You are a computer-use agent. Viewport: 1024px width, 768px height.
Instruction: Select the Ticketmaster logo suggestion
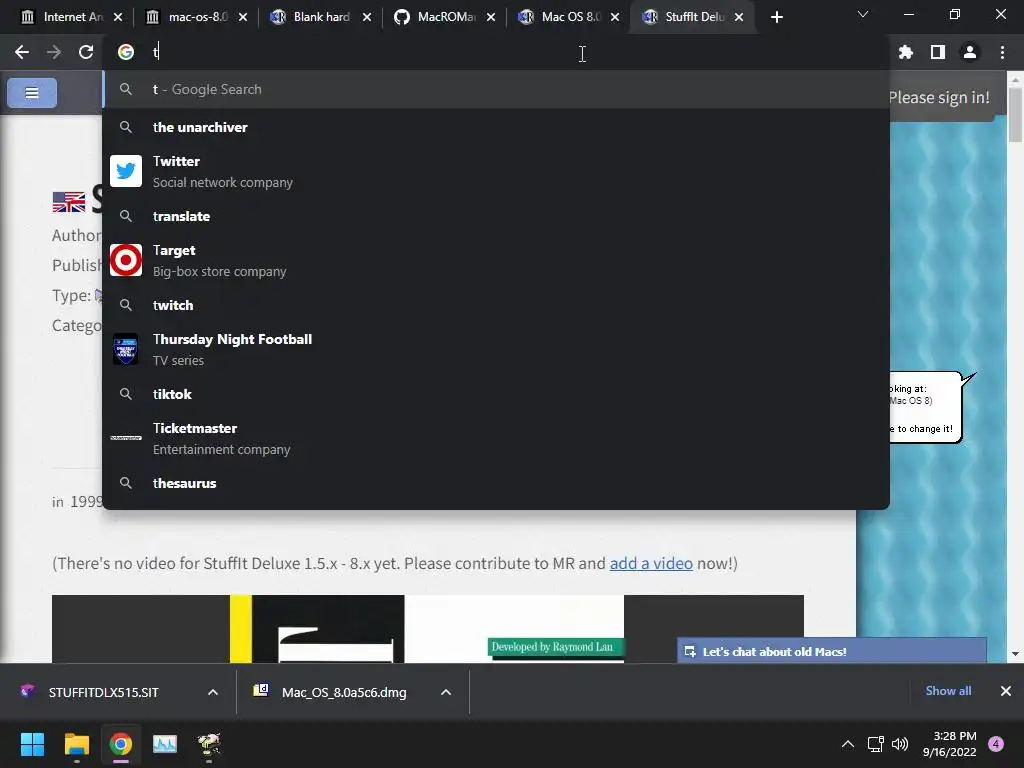point(126,438)
